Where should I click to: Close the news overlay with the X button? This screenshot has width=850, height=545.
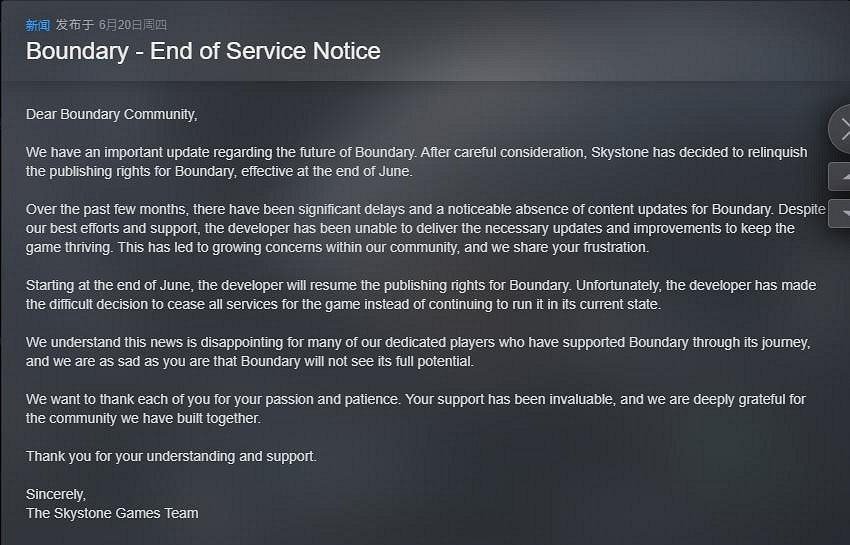842,129
